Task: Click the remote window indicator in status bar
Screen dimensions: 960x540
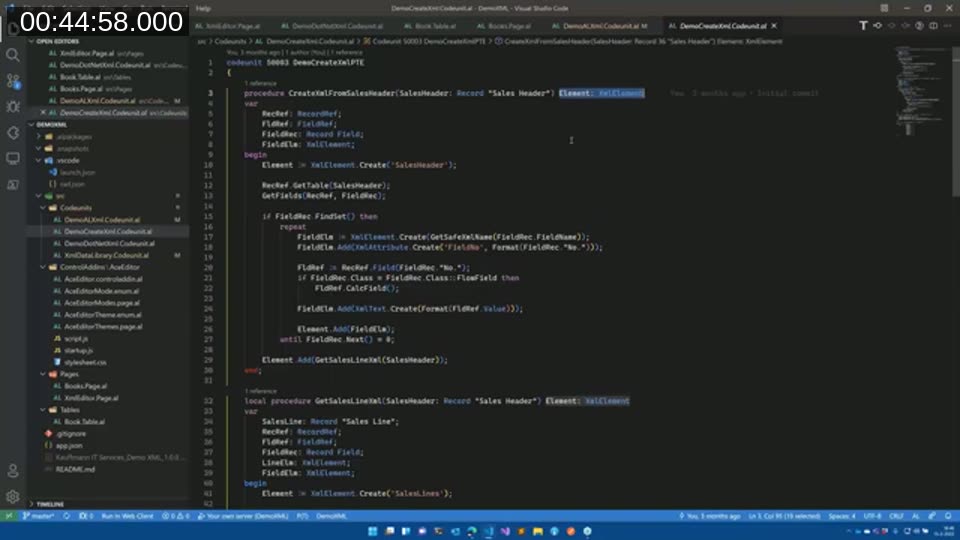Action: (x=9, y=516)
